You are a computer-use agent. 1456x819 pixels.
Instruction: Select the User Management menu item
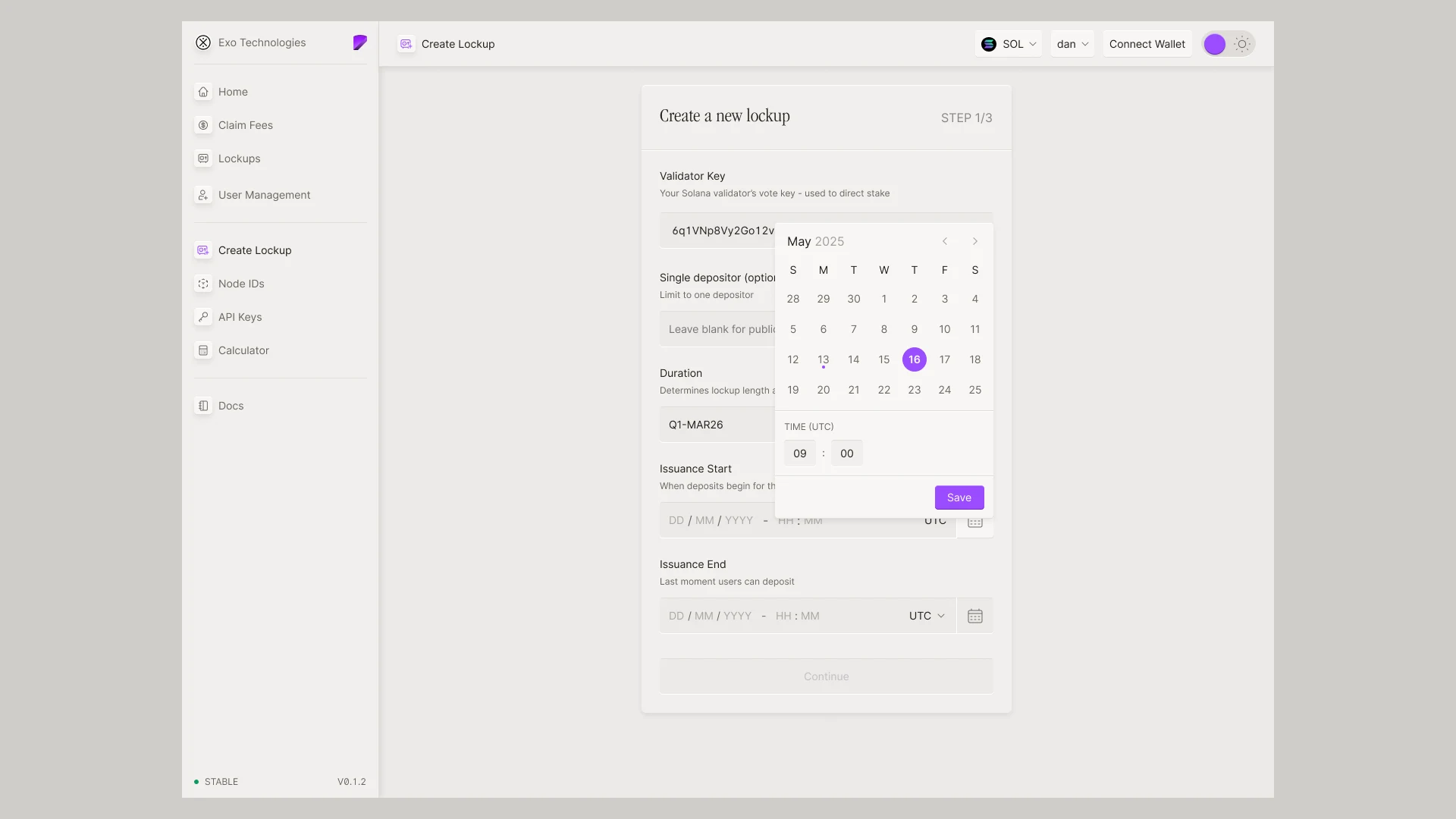pos(265,195)
